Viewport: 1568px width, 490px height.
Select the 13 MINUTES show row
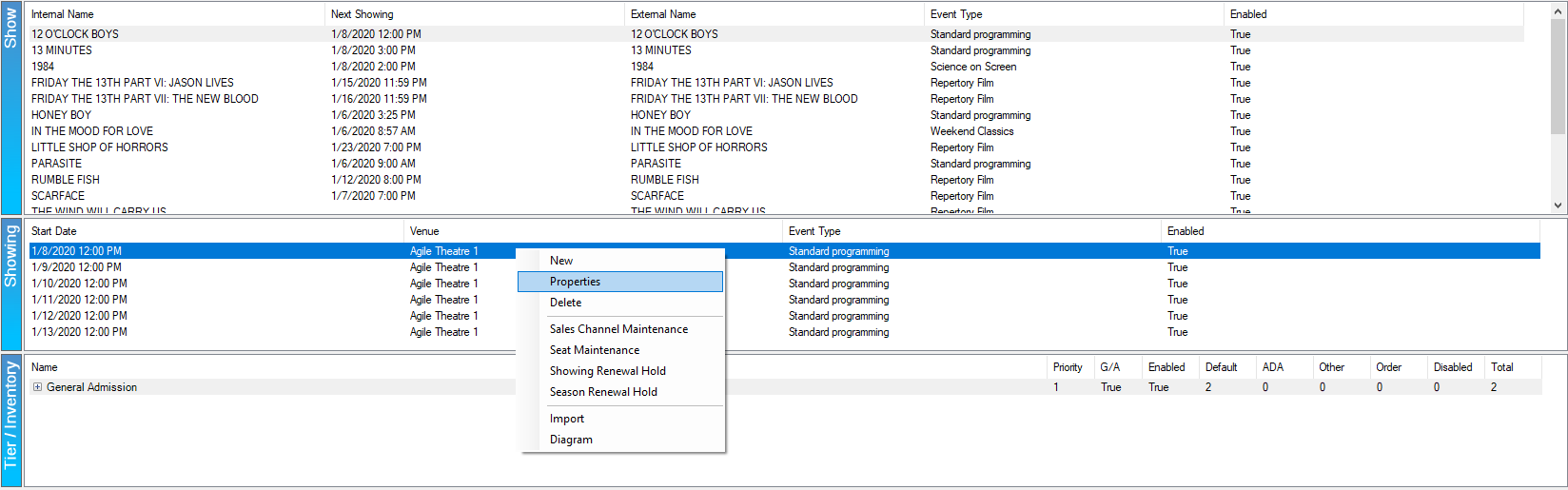tap(775, 50)
